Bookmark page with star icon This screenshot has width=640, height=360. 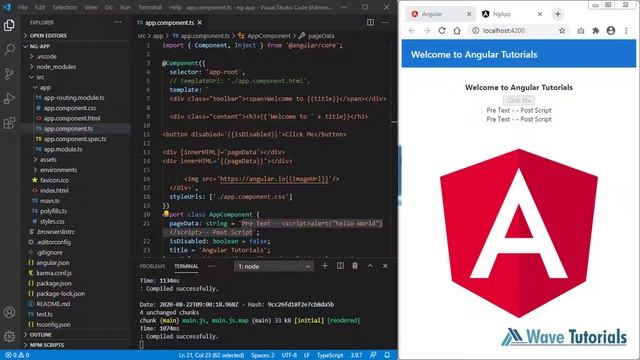pos(562,31)
